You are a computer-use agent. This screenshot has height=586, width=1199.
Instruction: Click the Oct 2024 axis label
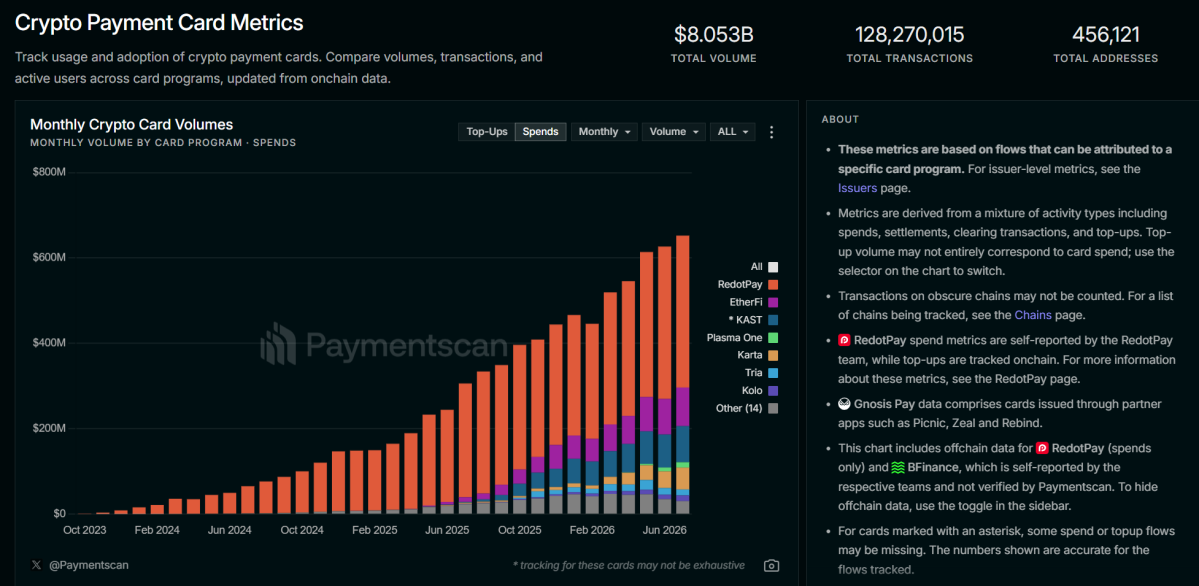point(301,529)
